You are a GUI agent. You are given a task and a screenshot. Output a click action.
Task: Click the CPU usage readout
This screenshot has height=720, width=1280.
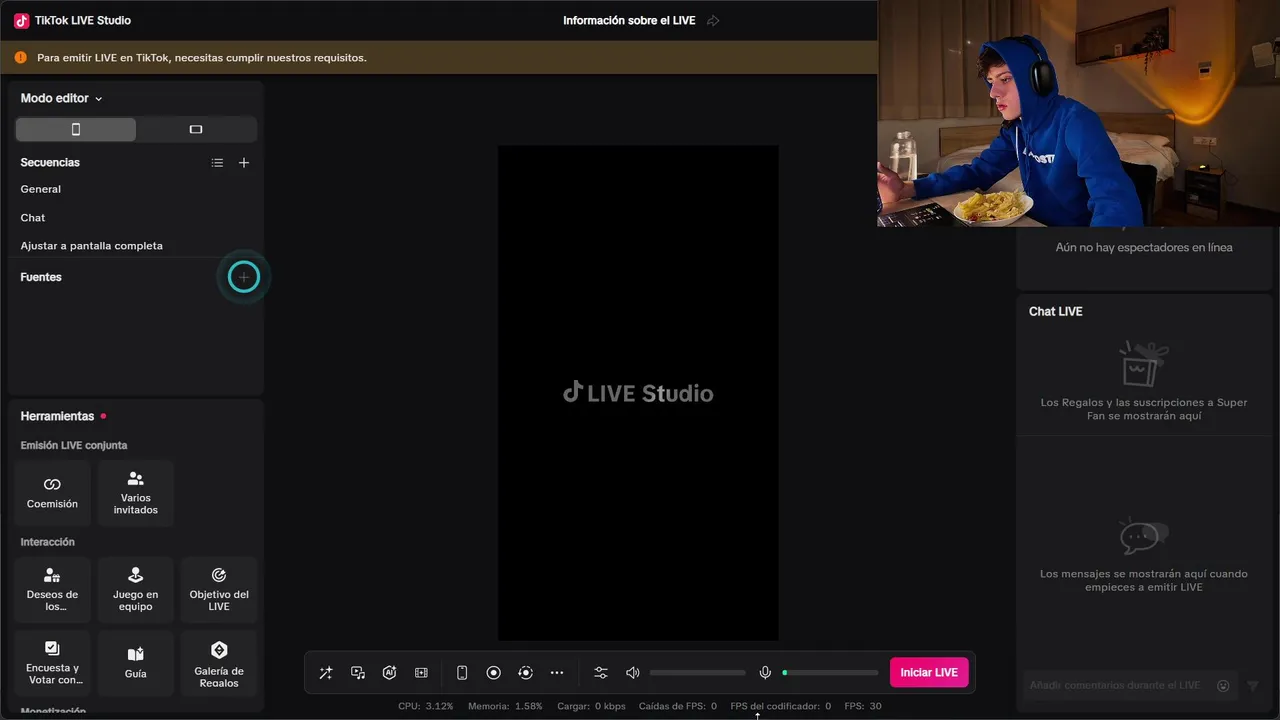(x=426, y=706)
